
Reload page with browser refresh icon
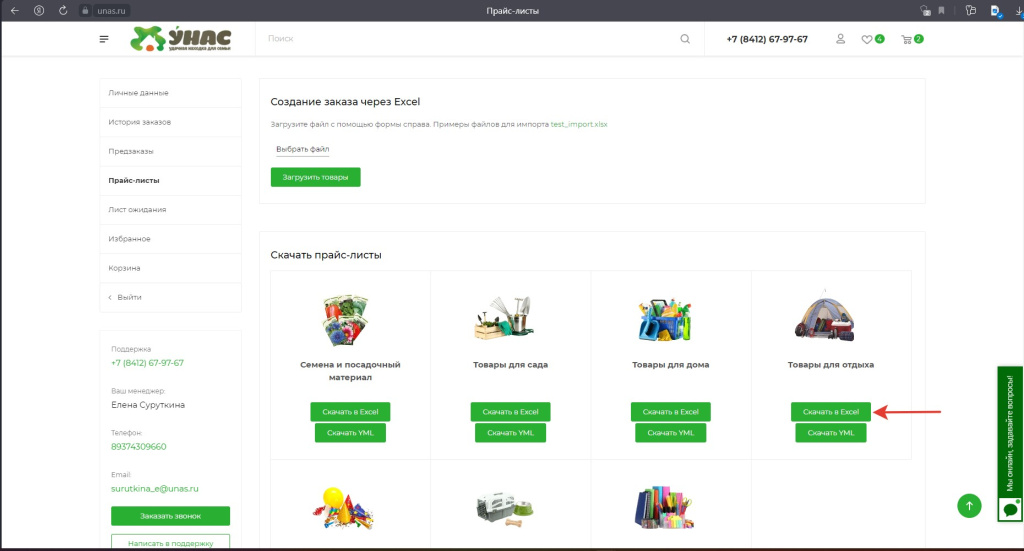[64, 10]
